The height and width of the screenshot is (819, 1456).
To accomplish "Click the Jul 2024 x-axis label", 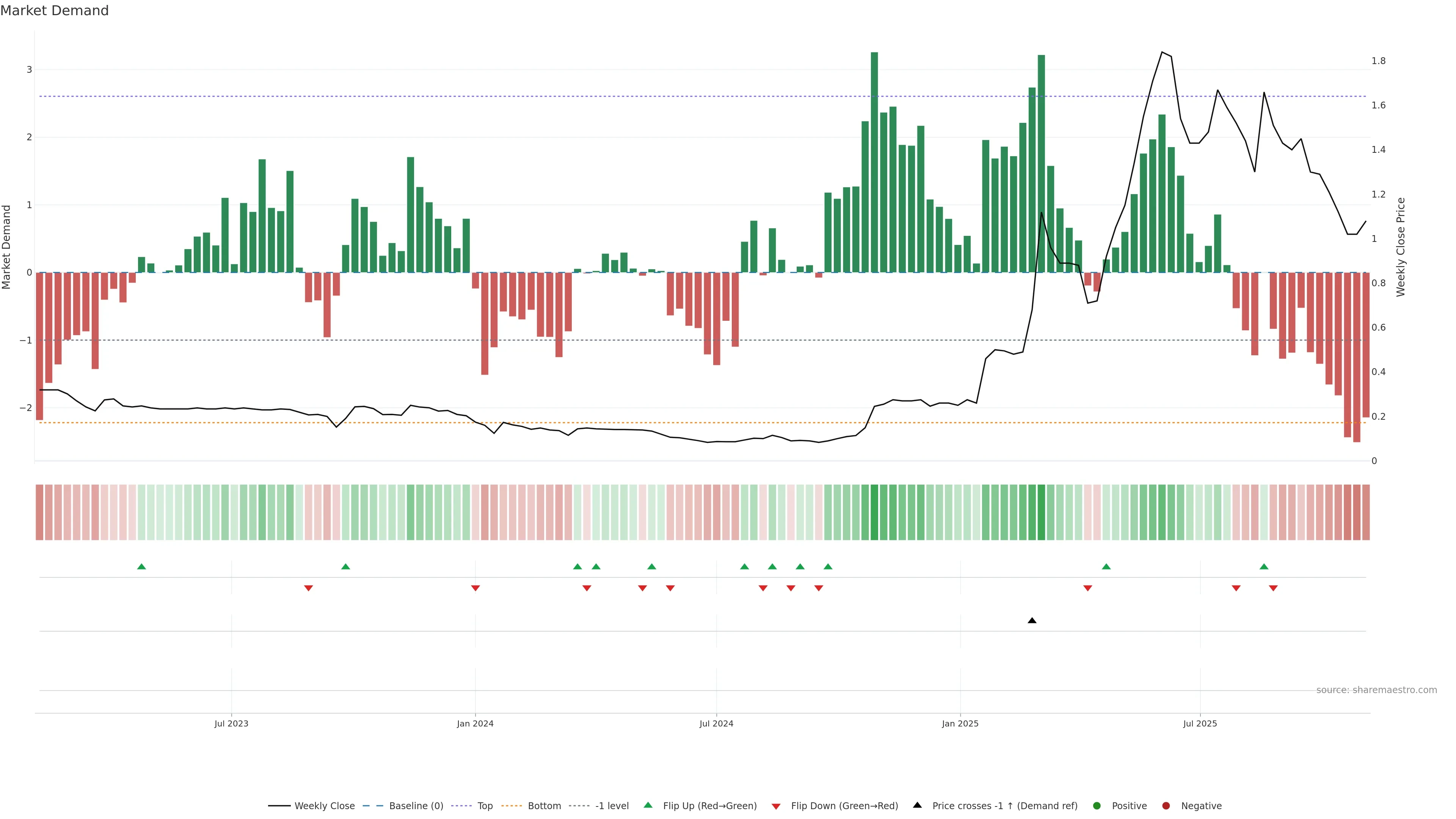I will click(716, 723).
